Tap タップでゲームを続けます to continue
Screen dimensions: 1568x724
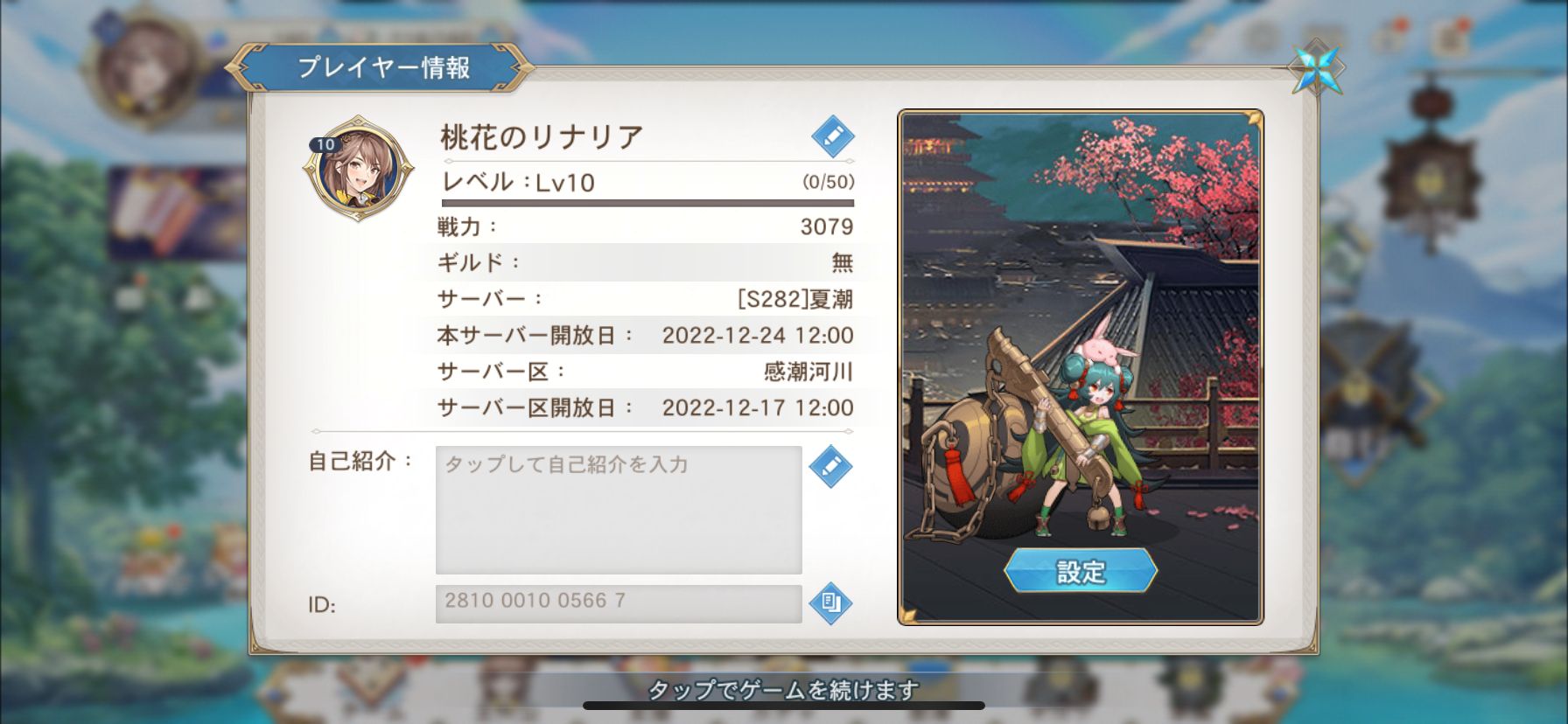coord(783,690)
